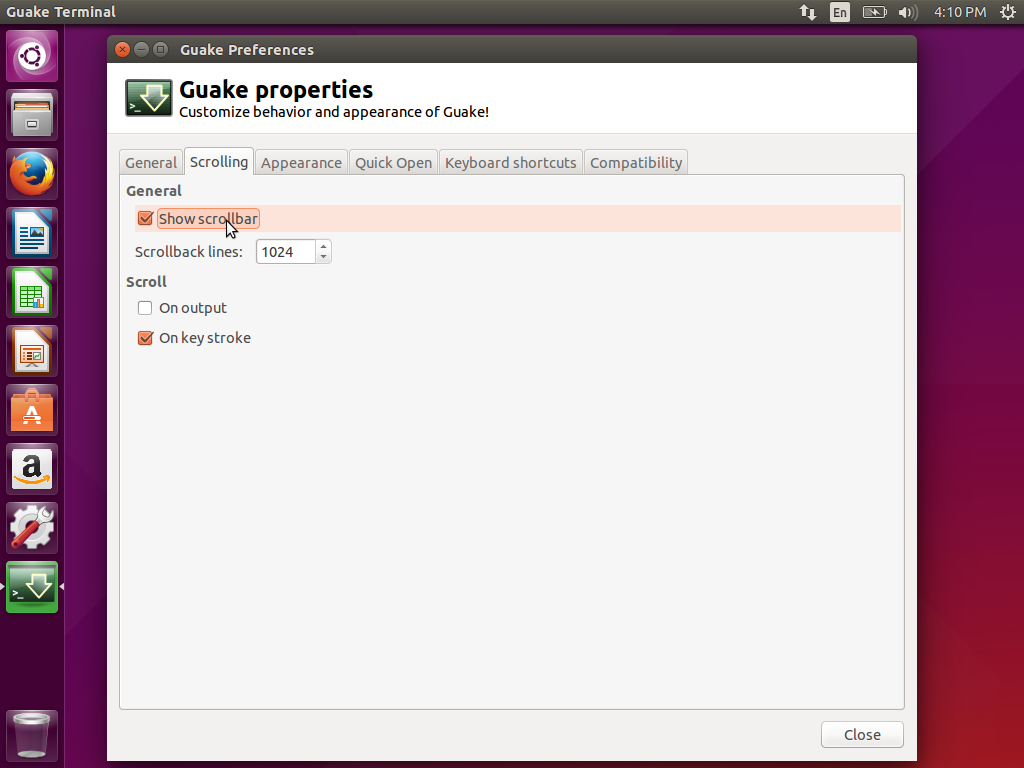Image resolution: width=1024 pixels, height=768 pixels.
Task: Enable scrolling On output
Action: coord(145,308)
